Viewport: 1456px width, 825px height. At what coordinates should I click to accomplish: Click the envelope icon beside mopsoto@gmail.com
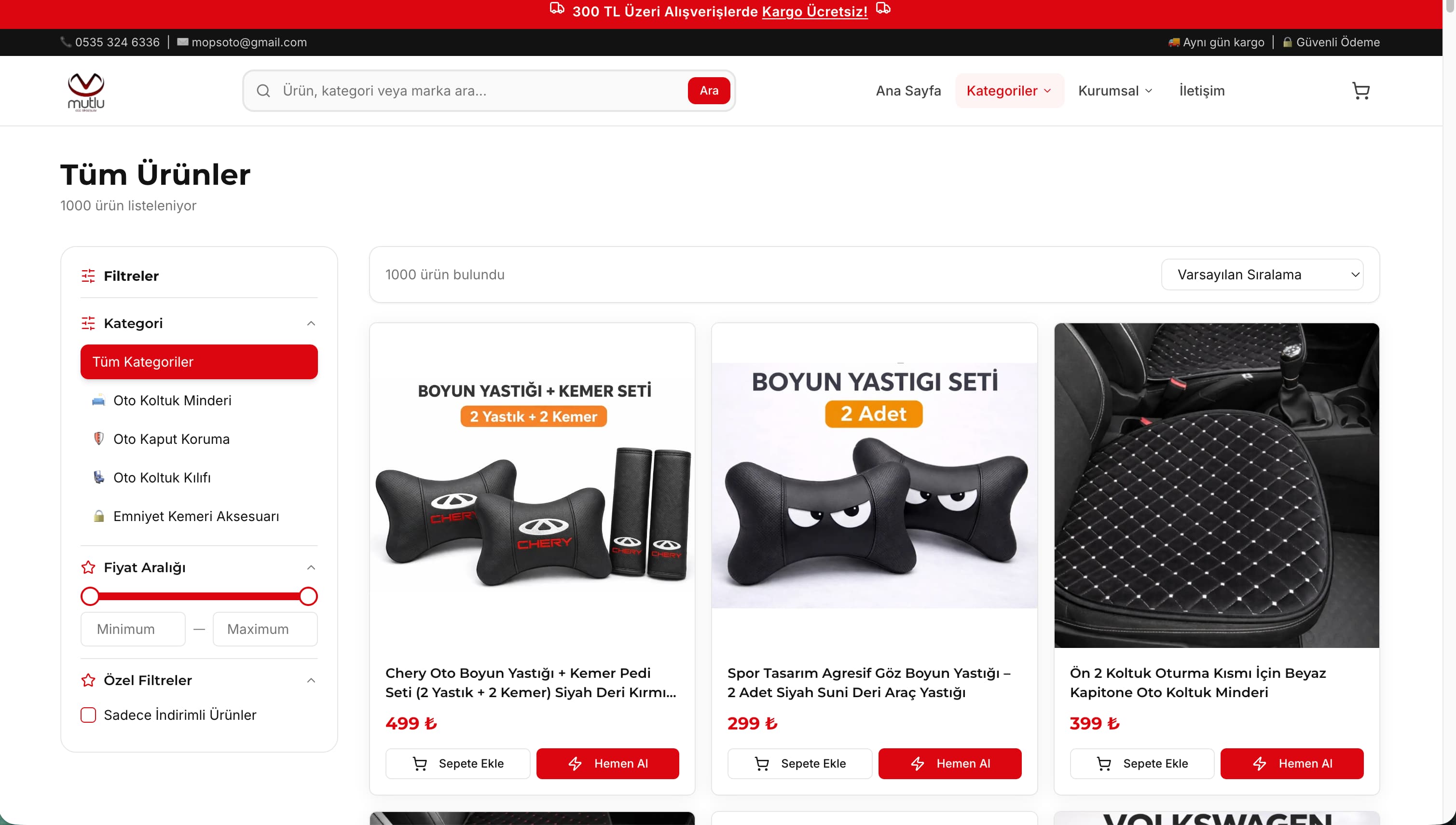(x=182, y=42)
